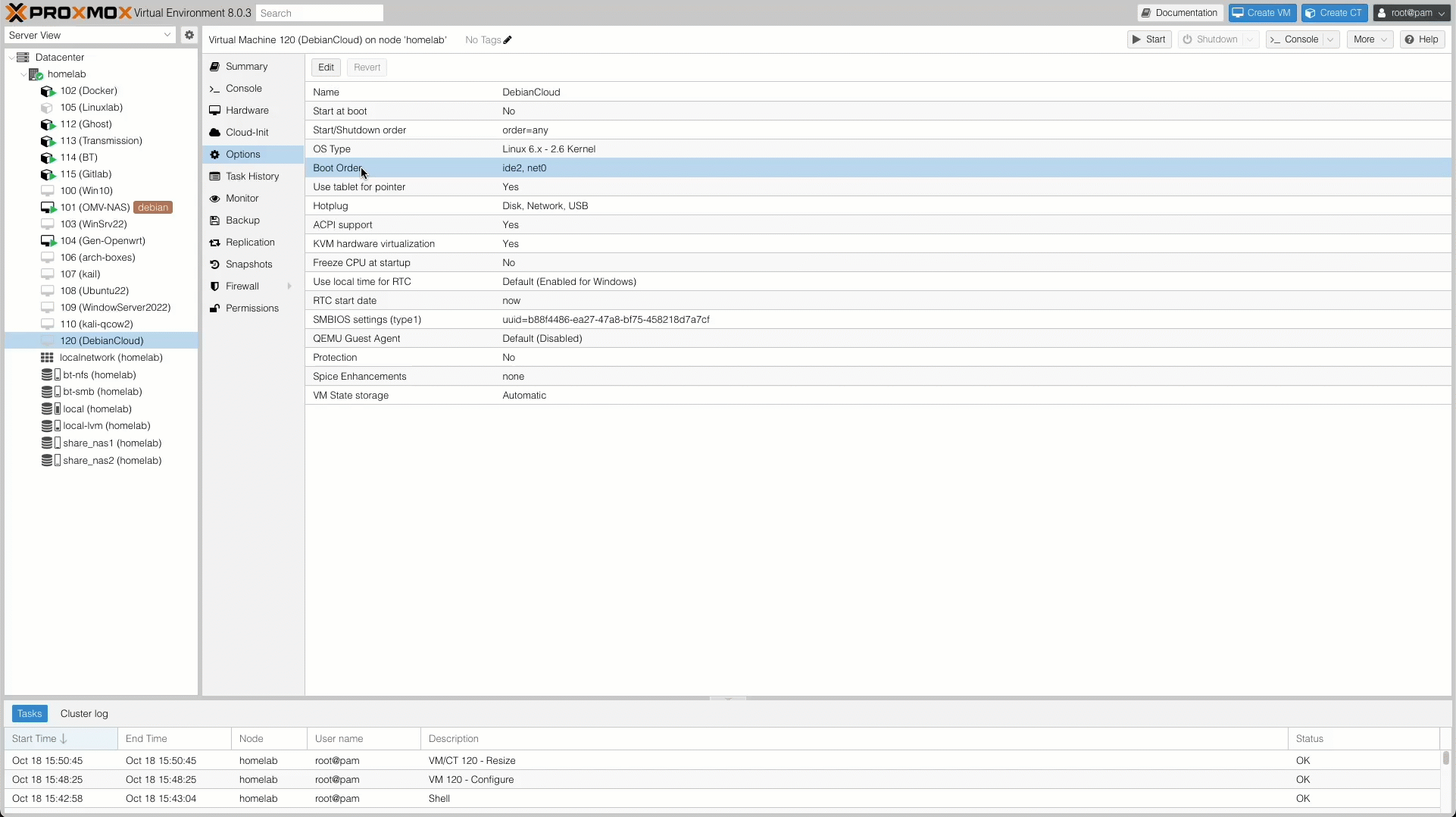This screenshot has width=1456, height=817.
Task: Click the localnetwork (homelab) grid icon
Action: click(47, 358)
